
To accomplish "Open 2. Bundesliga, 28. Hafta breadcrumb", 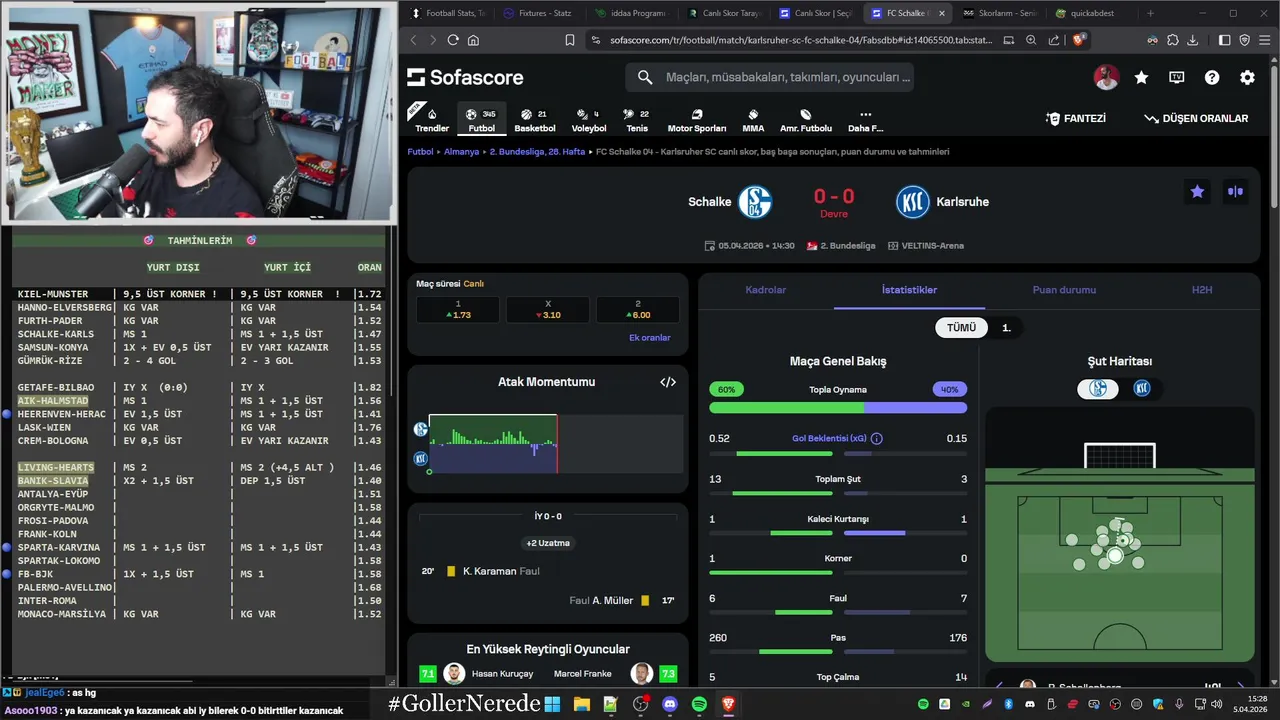I will click(x=537, y=152).
